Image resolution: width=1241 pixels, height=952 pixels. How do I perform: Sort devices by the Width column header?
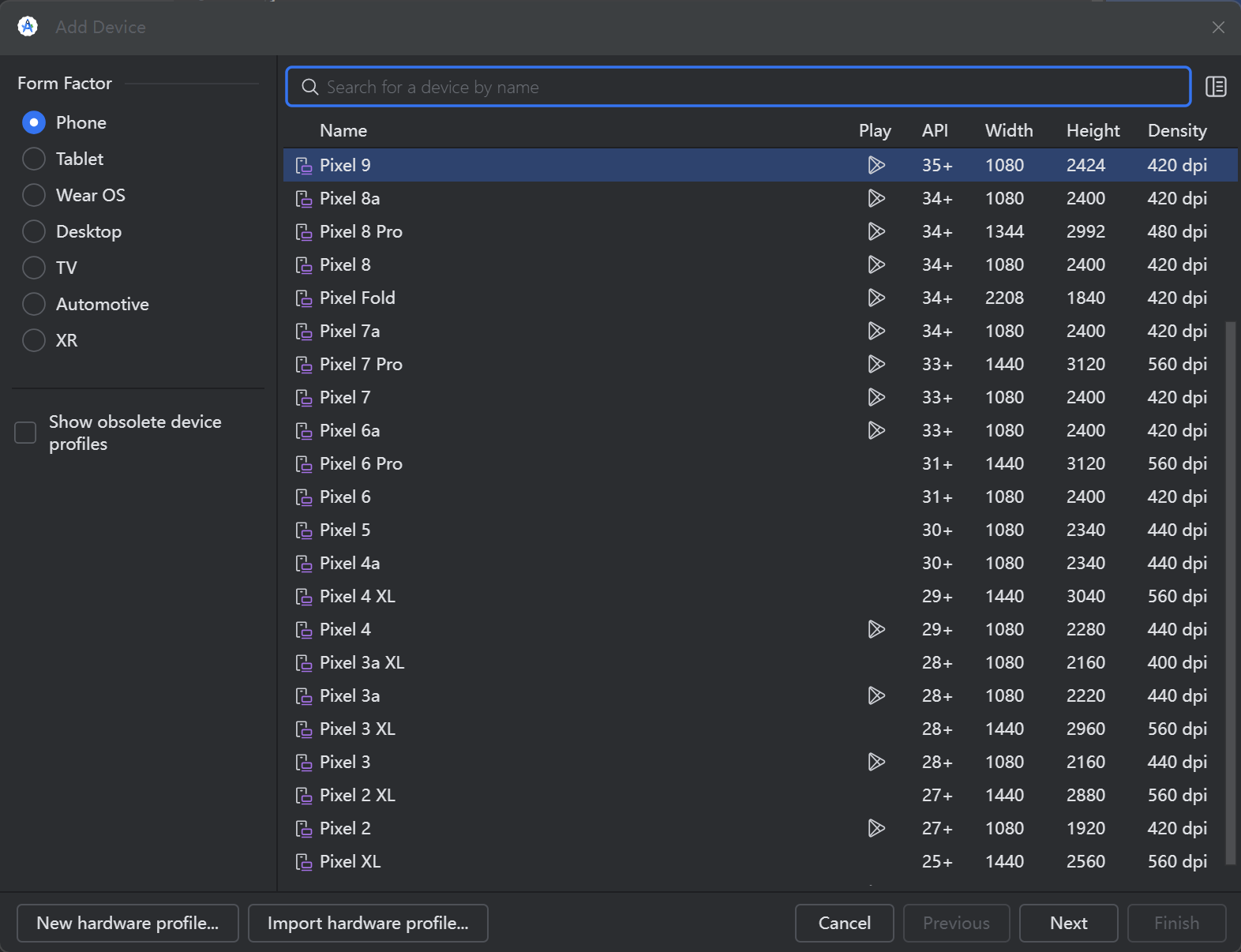(1009, 130)
